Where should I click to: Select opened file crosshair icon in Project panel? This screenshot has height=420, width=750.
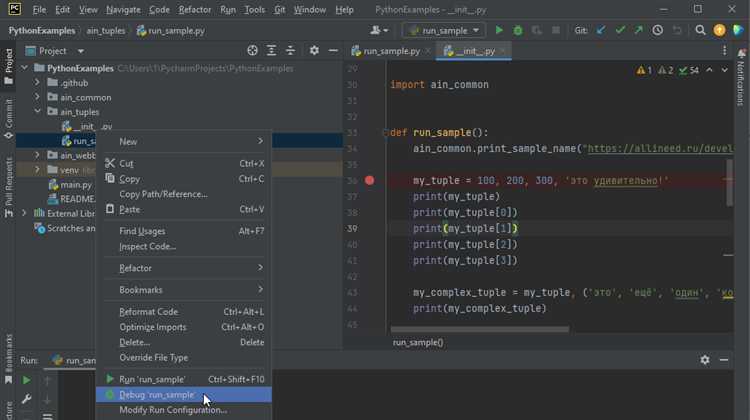(x=252, y=51)
